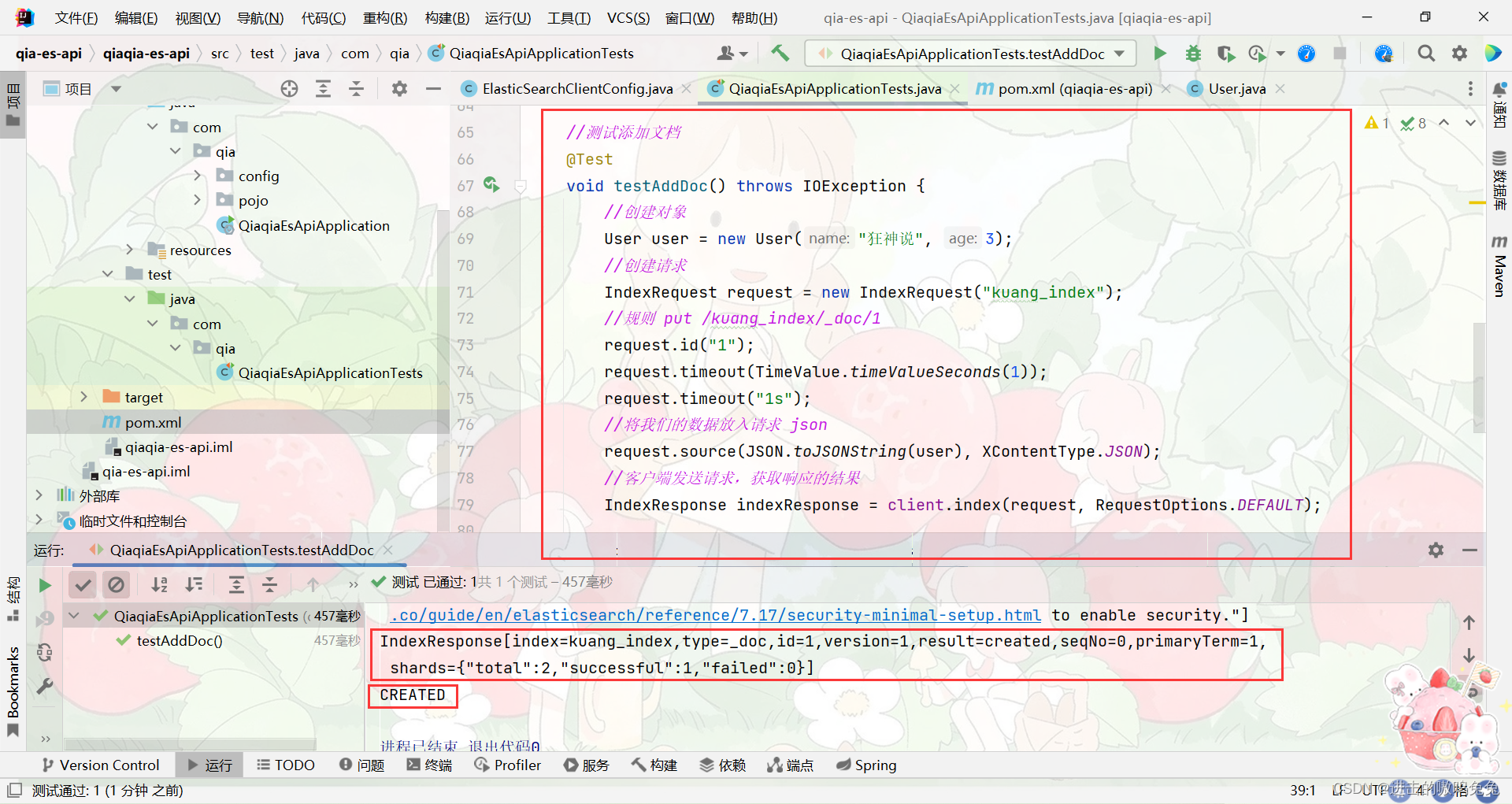
Task: Click the warning count indicator in the editor
Action: pos(1377,123)
